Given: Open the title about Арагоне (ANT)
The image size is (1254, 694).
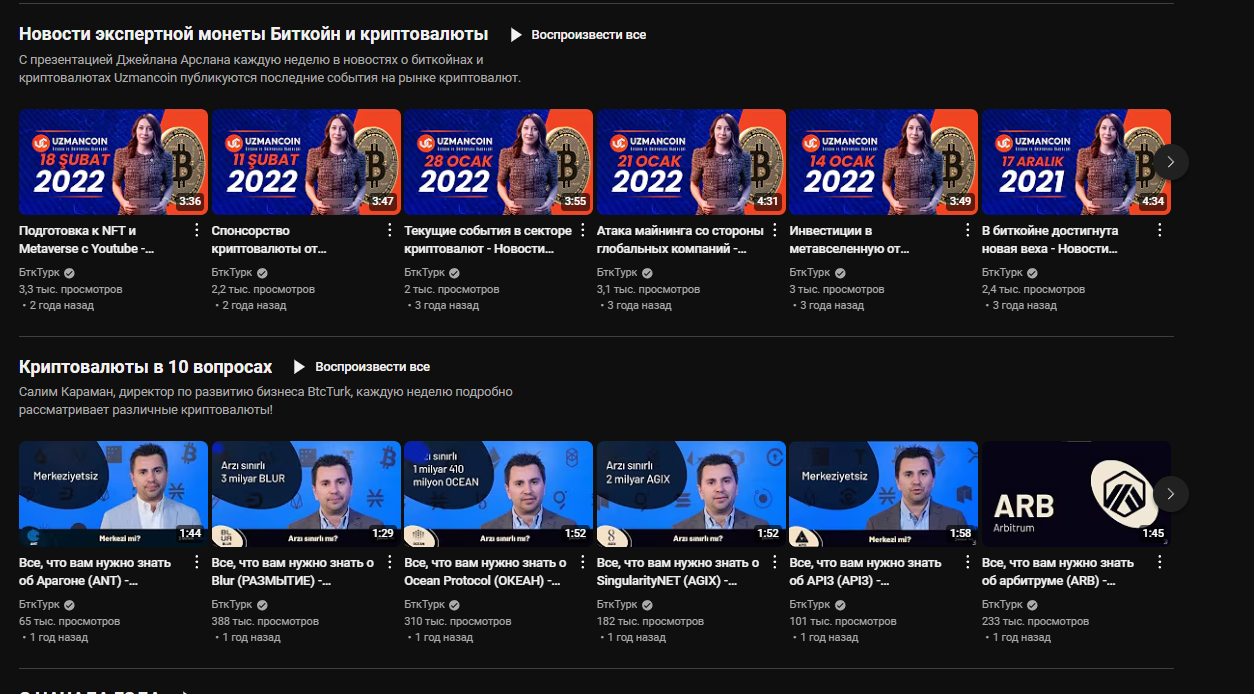Looking at the screenshot, I should pyautogui.click(x=95, y=571).
